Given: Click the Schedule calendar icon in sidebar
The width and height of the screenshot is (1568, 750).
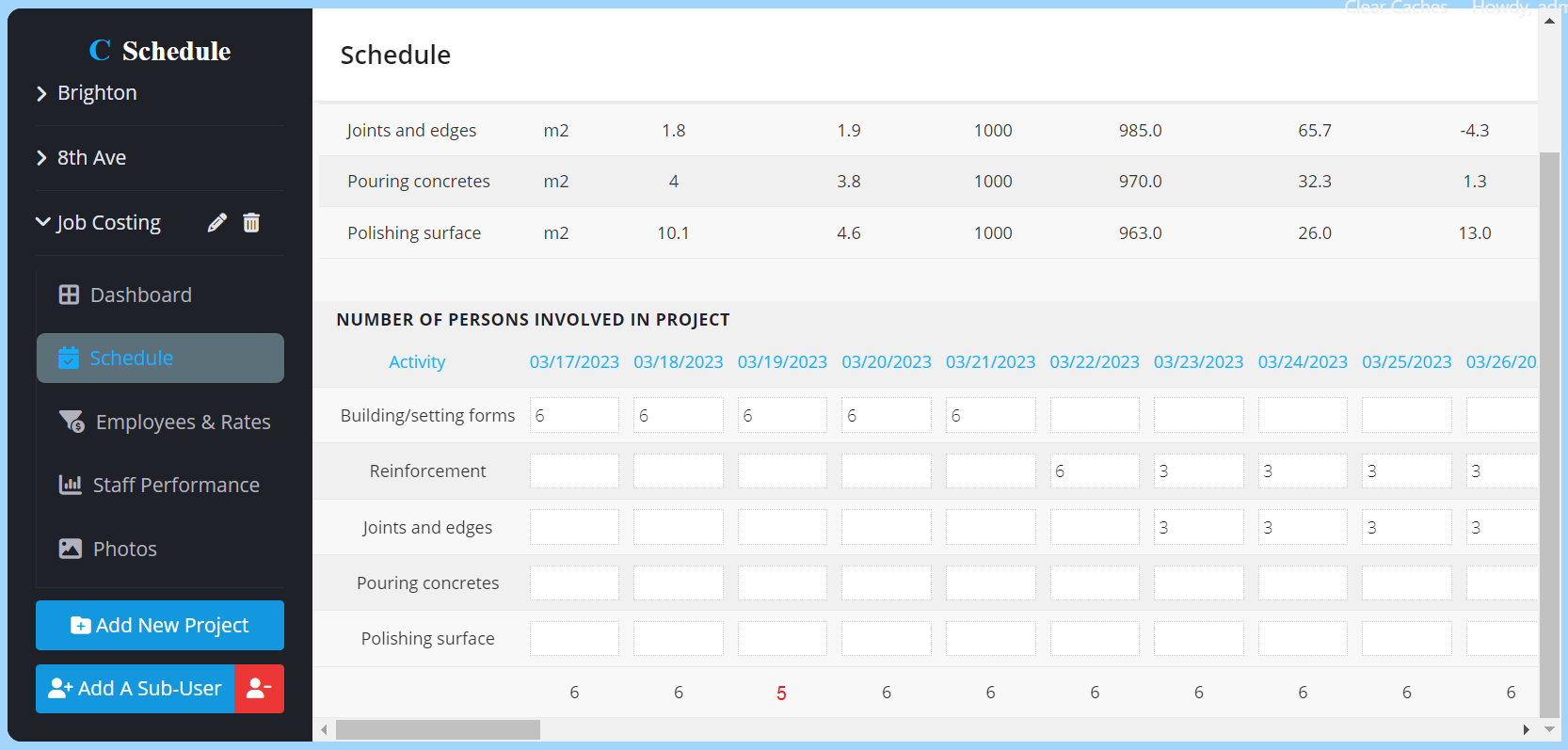Looking at the screenshot, I should [x=69, y=359].
